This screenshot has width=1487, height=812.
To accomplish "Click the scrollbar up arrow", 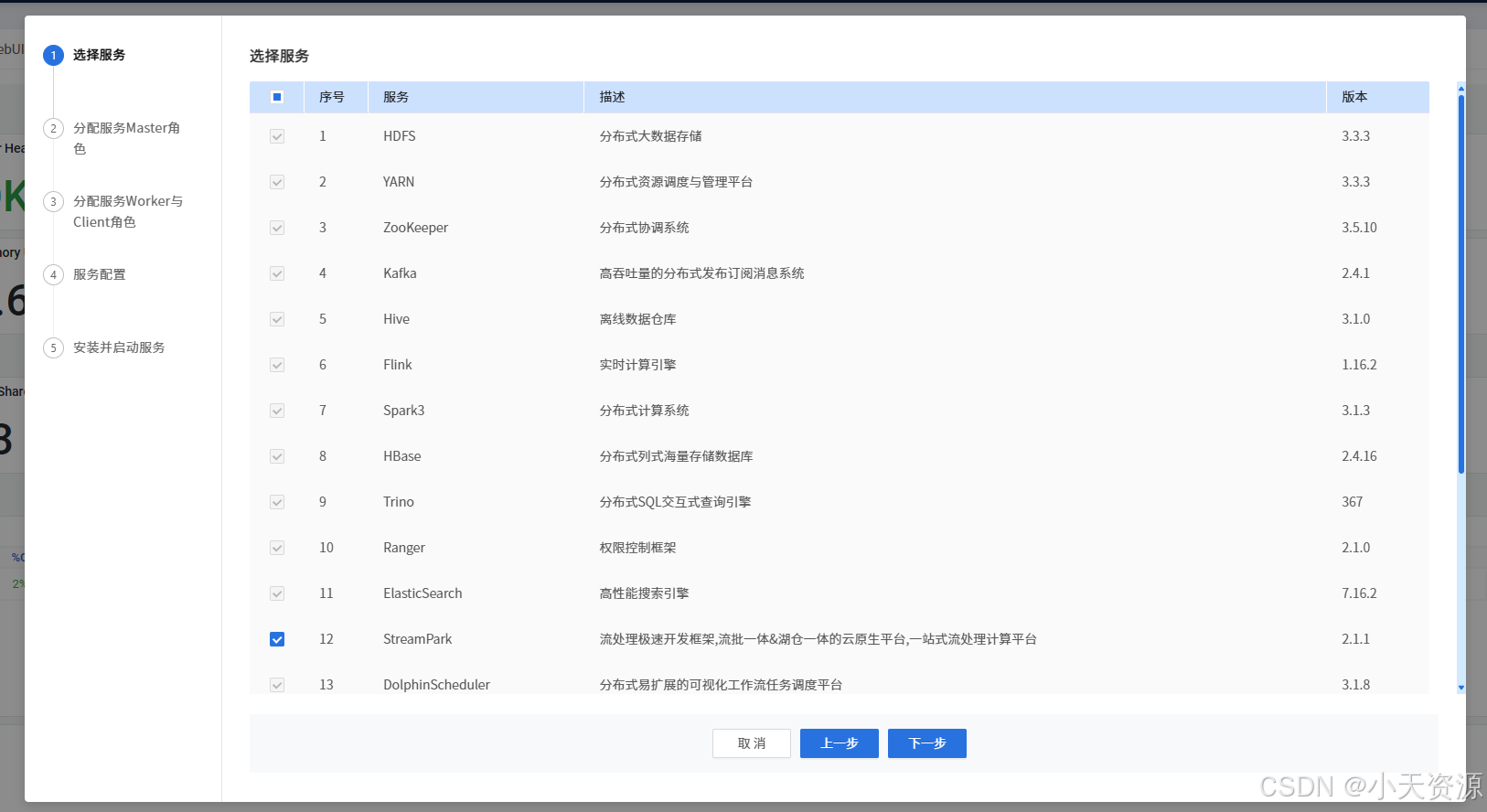I will [x=1461, y=88].
